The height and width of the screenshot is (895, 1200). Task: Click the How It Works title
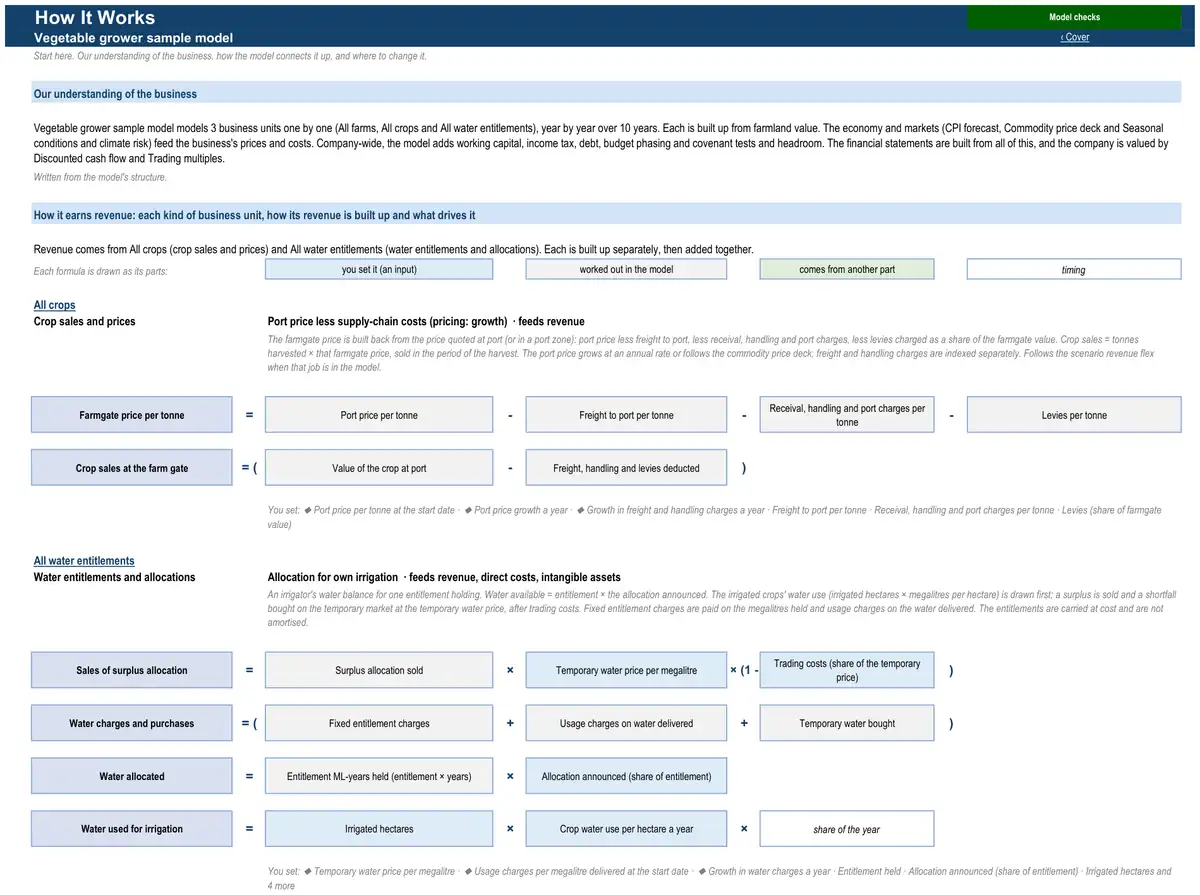click(x=95, y=17)
